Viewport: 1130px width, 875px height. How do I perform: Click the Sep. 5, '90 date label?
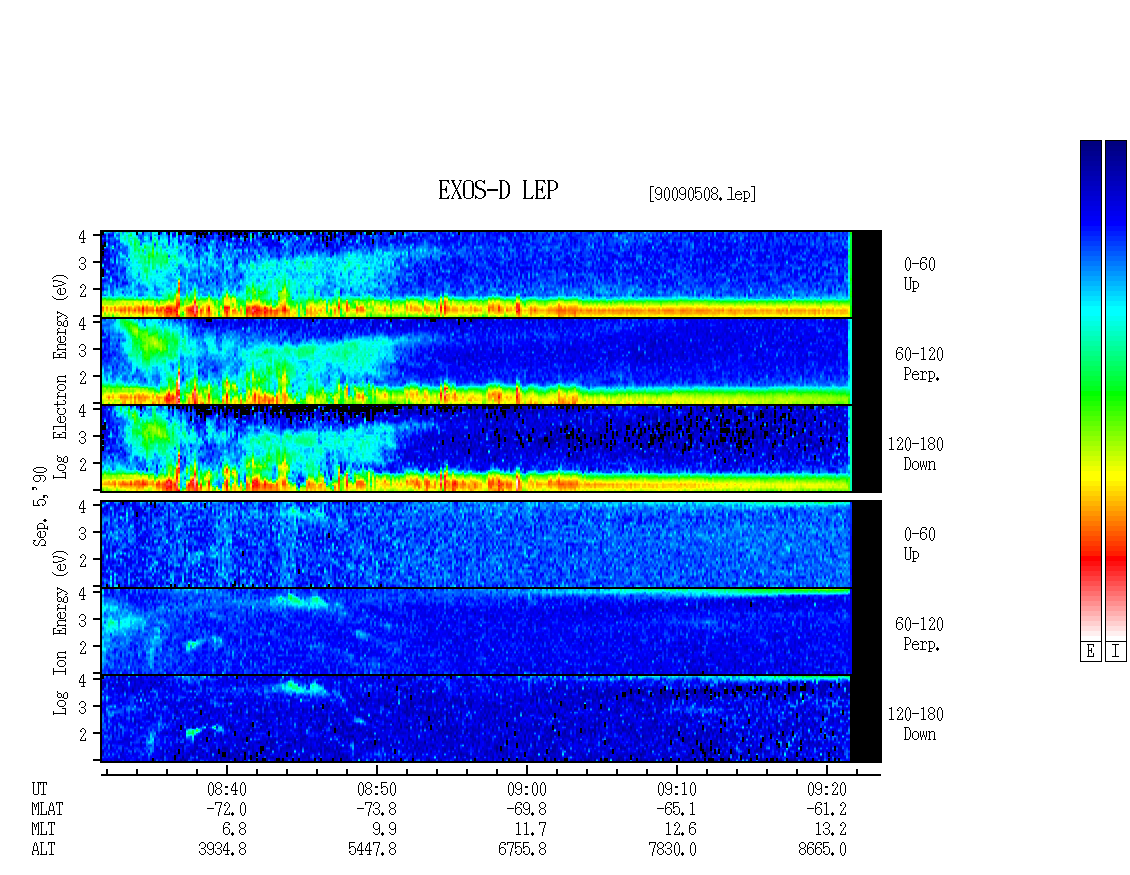point(40,506)
